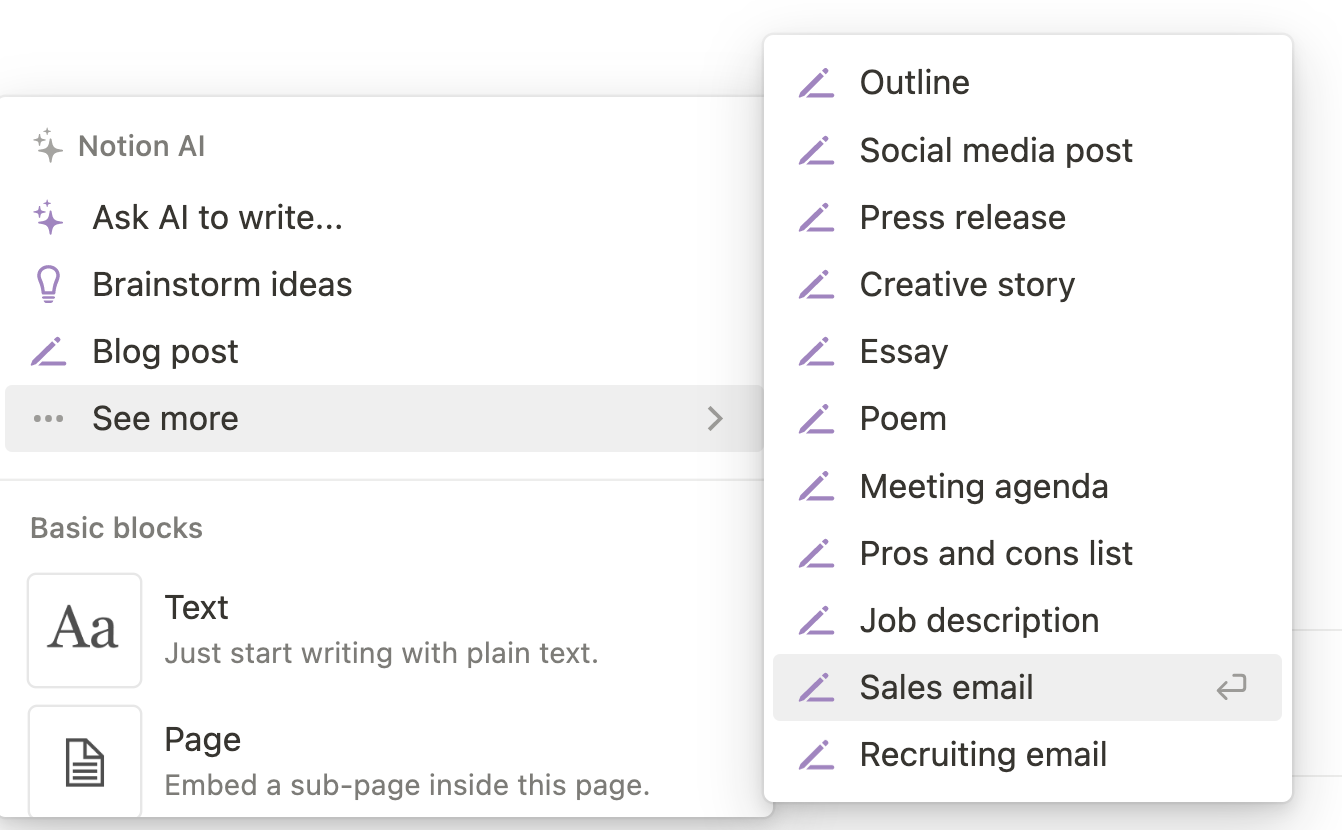This screenshot has width=1342, height=830.
Task: Open the Job description option
Action: pyautogui.click(x=979, y=621)
